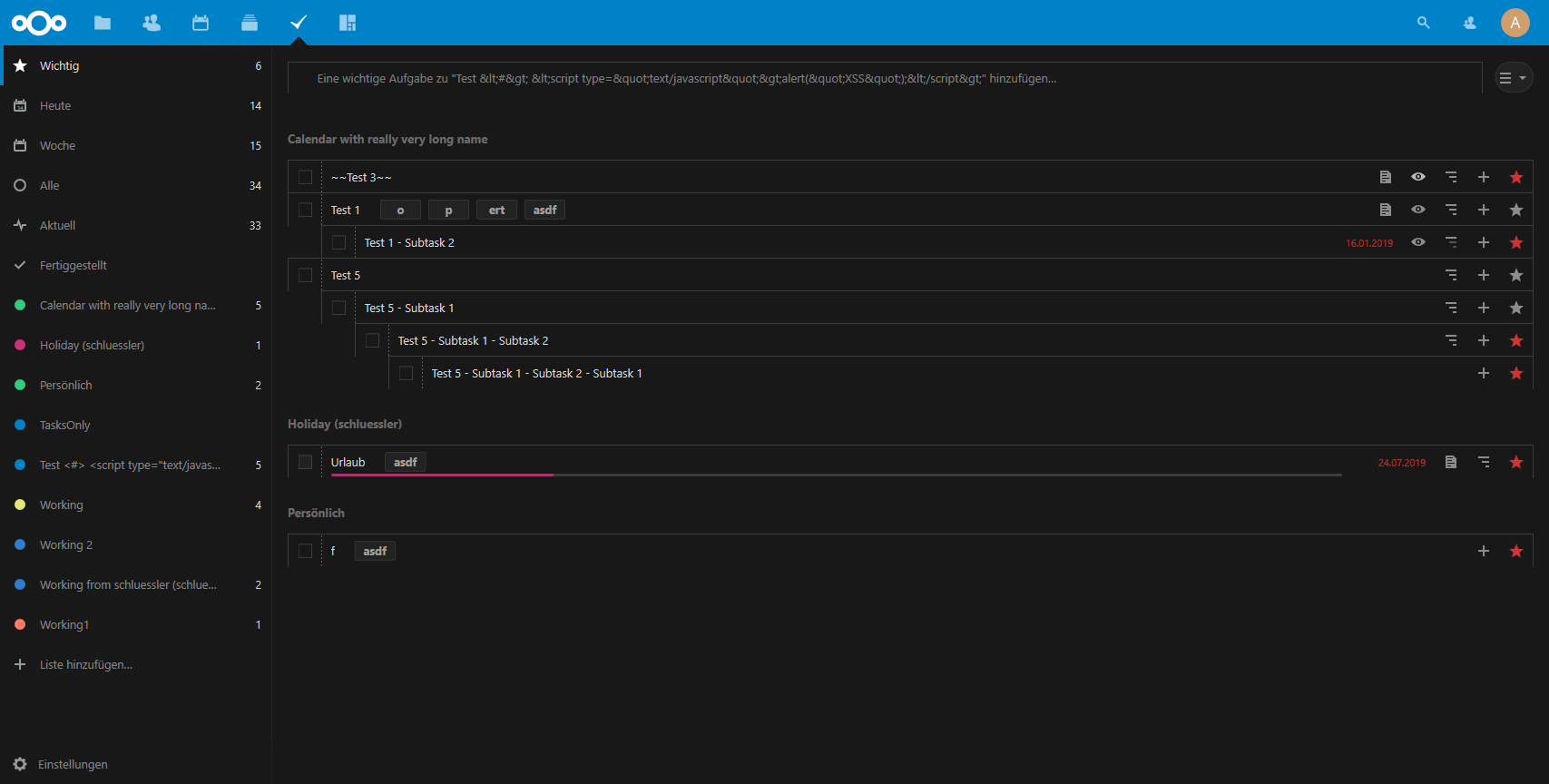Add subtask to task f
This screenshot has height=784, width=1549.
pos(1484,551)
